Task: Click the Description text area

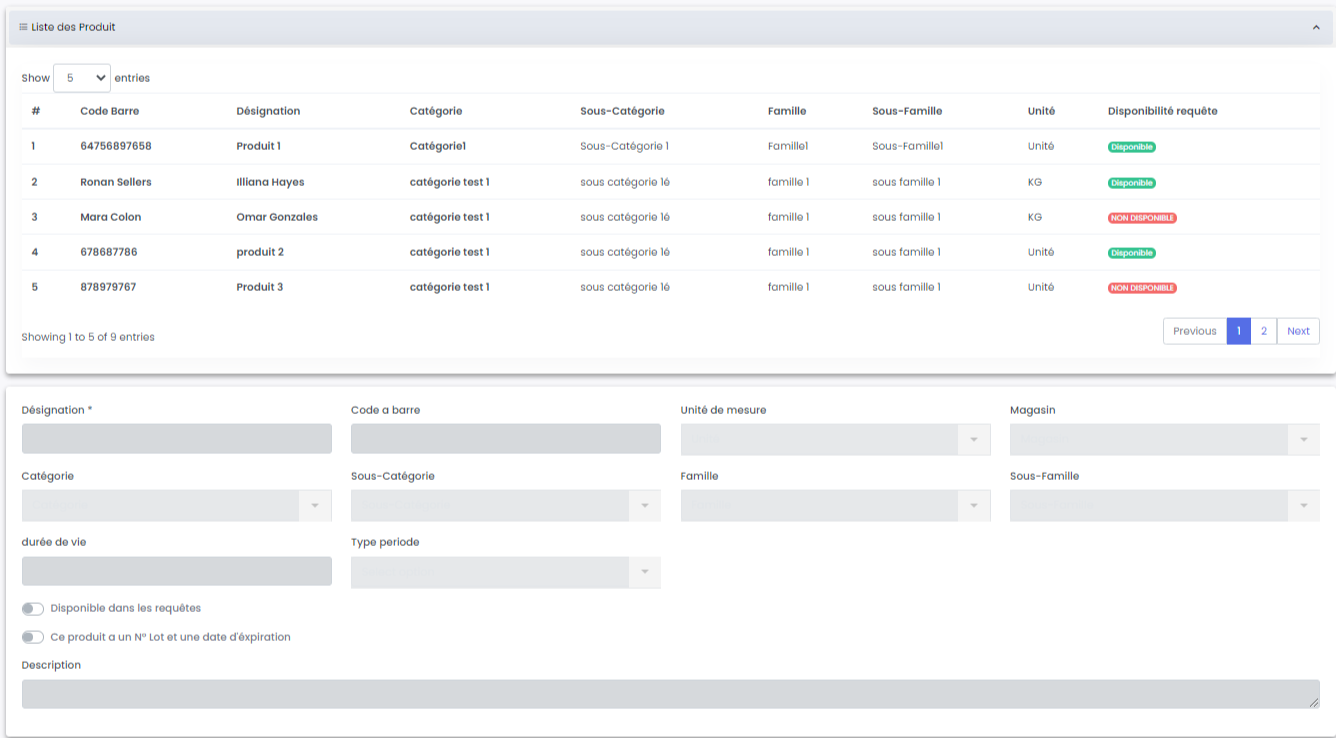Action: click(x=670, y=694)
